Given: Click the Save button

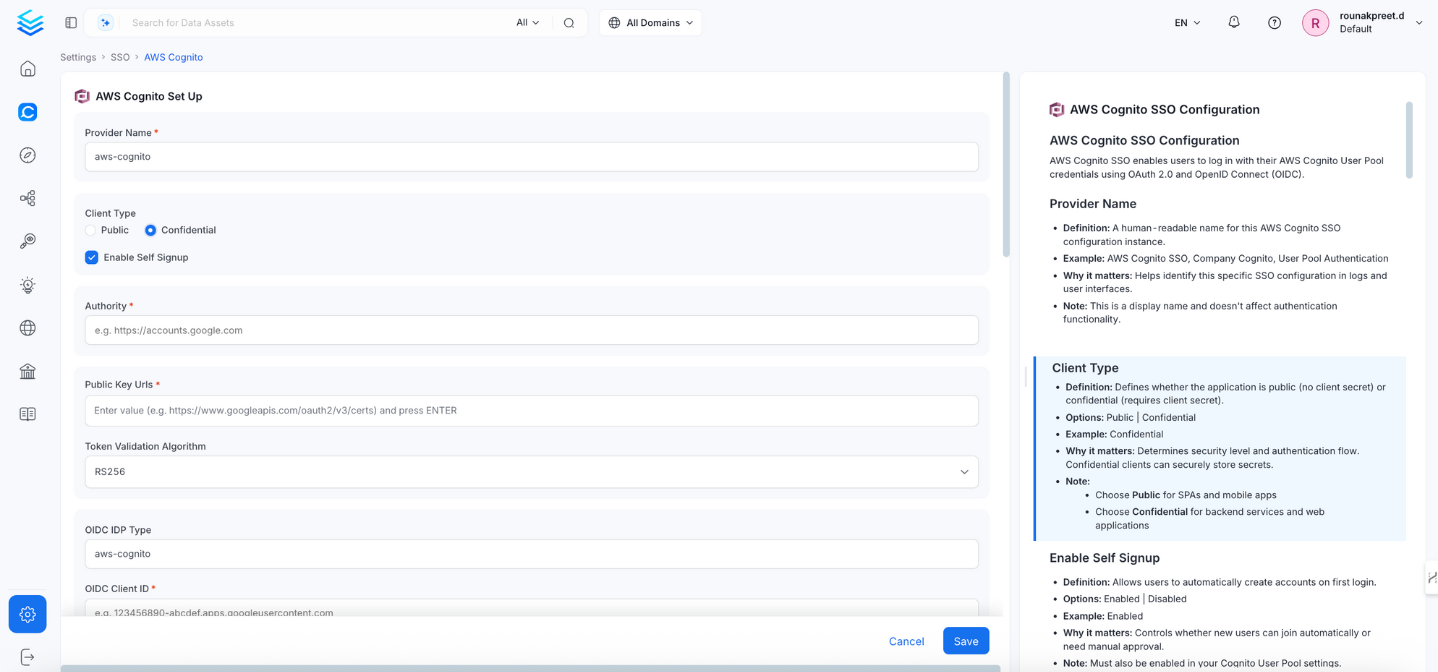Looking at the screenshot, I should pyautogui.click(x=965, y=641).
